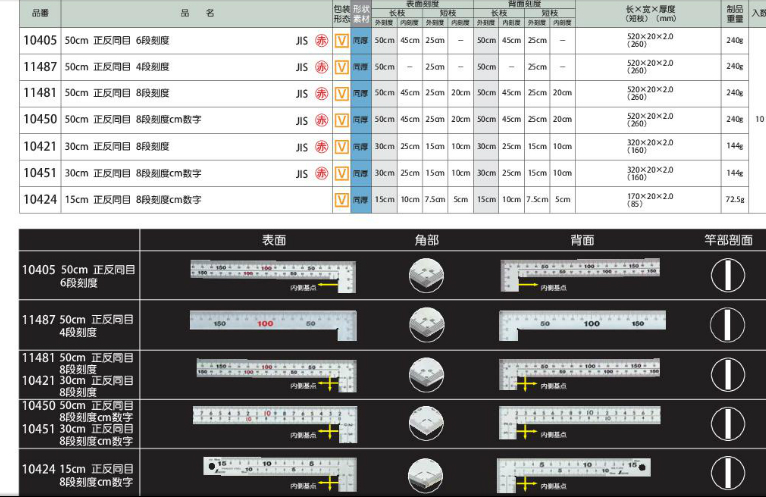Click the pole cross-section circle for 10450/10451
766x497 pixels.
(x=728, y=423)
